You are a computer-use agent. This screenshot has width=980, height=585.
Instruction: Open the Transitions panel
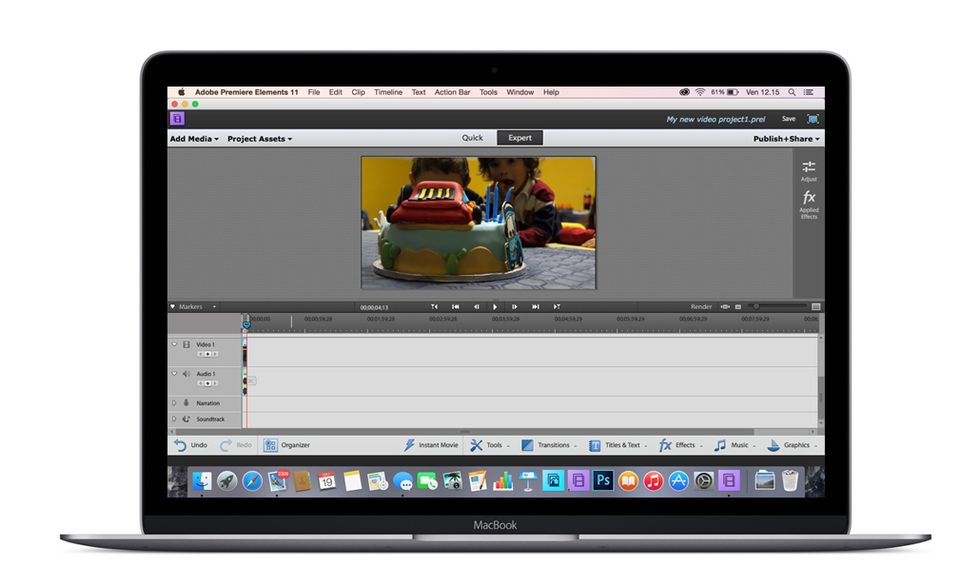tap(548, 445)
